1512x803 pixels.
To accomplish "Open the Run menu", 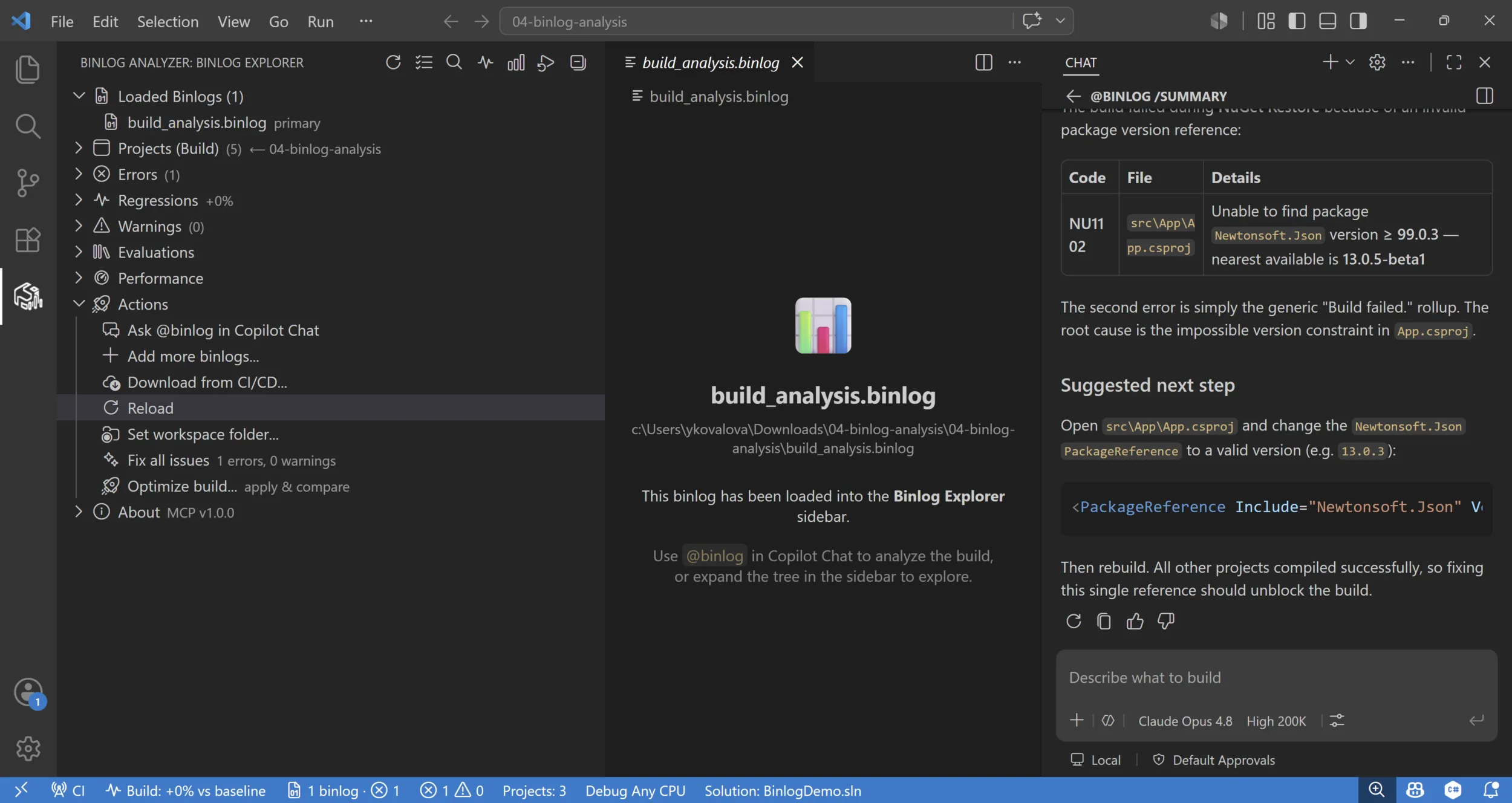I will [321, 22].
